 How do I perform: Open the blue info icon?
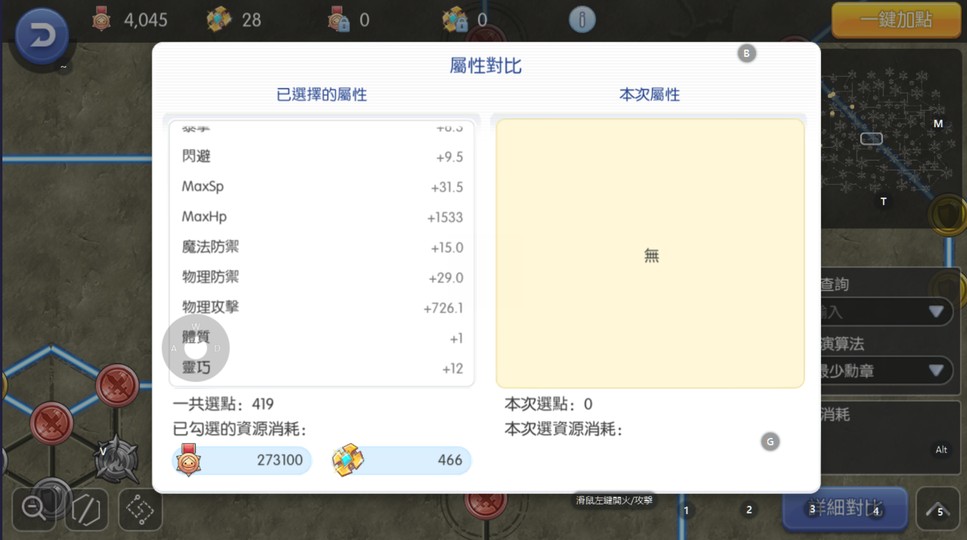[x=582, y=19]
